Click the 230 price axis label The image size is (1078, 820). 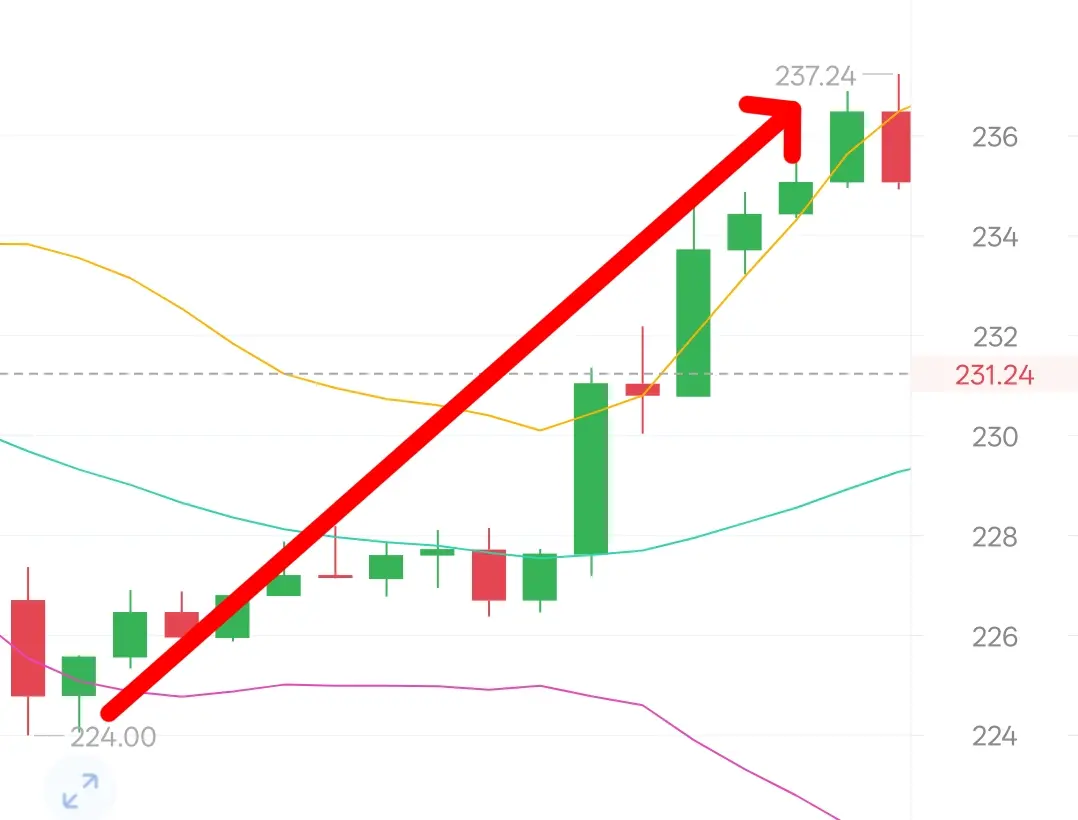point(994,437)
